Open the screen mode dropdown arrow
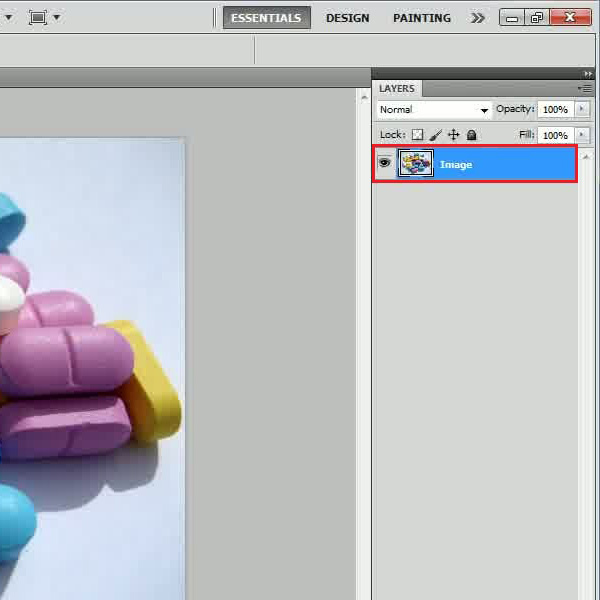The height and width of the screenshot is (600, 600). (x=57, y=17)
